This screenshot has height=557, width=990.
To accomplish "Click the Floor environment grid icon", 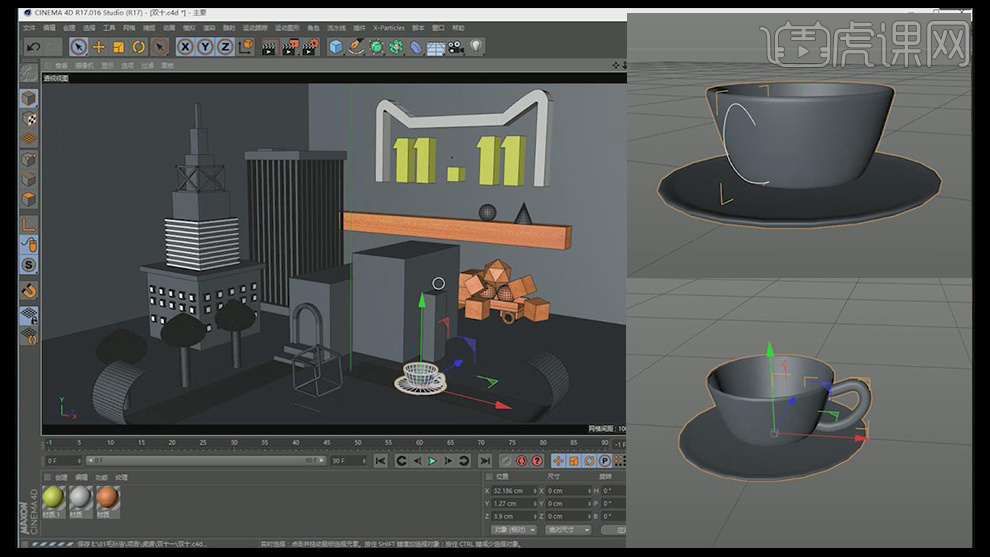I will 436,48.
